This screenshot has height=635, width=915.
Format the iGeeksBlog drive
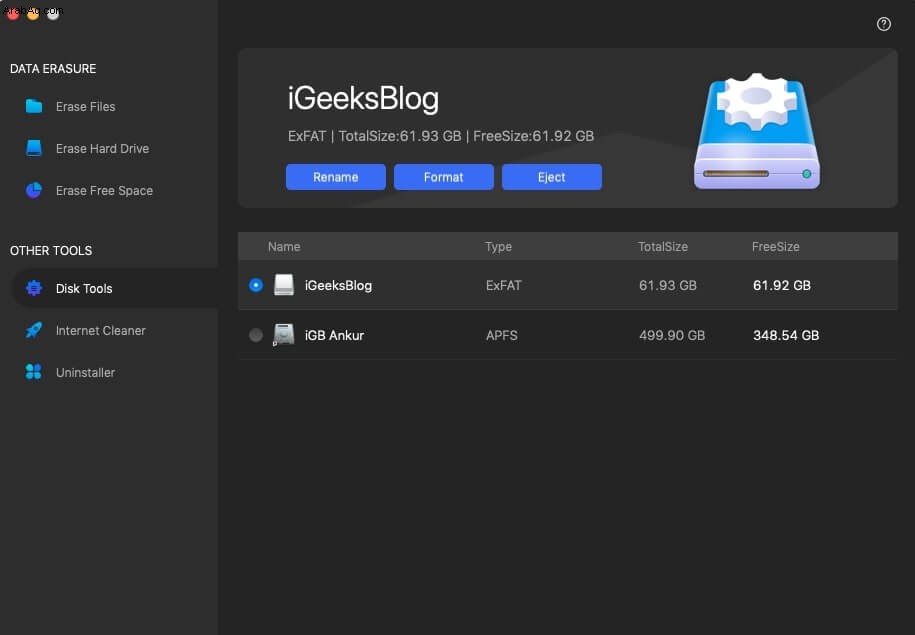(443, 177)
